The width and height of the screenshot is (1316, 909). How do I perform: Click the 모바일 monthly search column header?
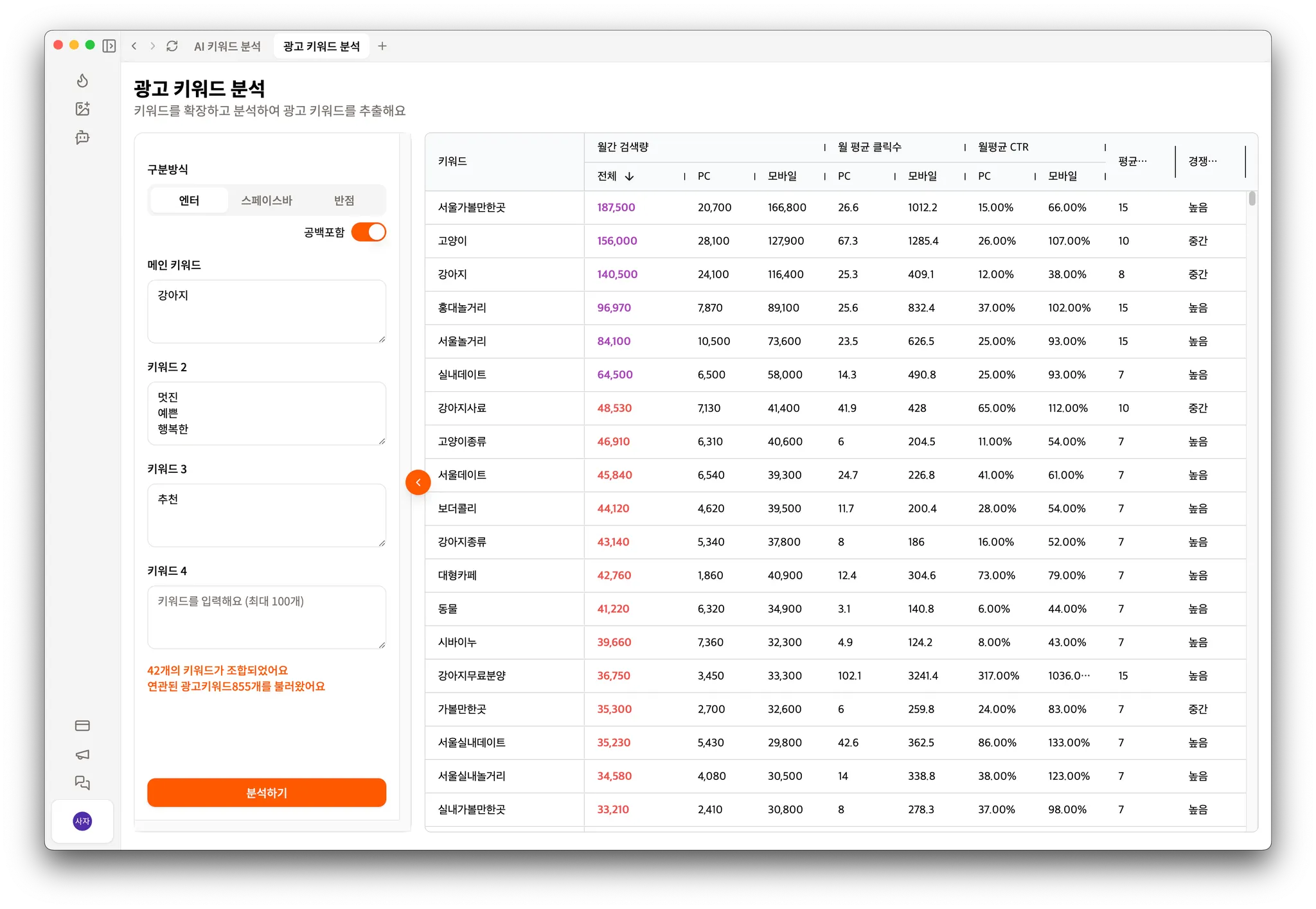pyautogui.click(x=782, y=176)
